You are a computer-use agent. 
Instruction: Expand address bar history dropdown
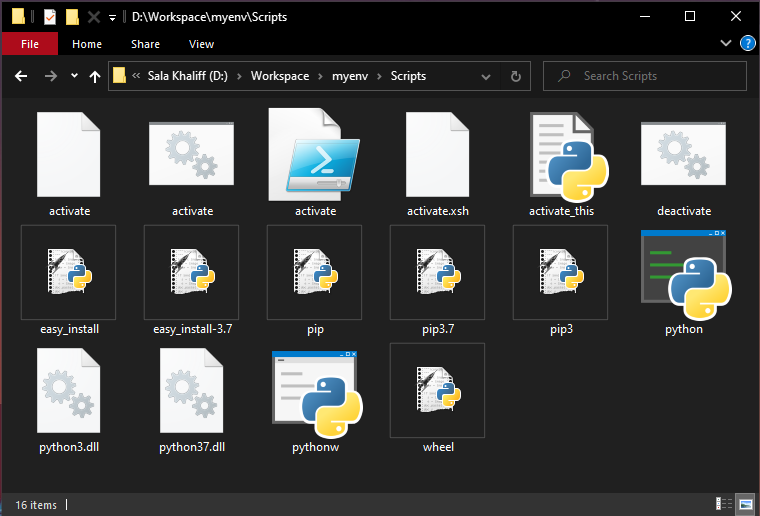point(486,77)
